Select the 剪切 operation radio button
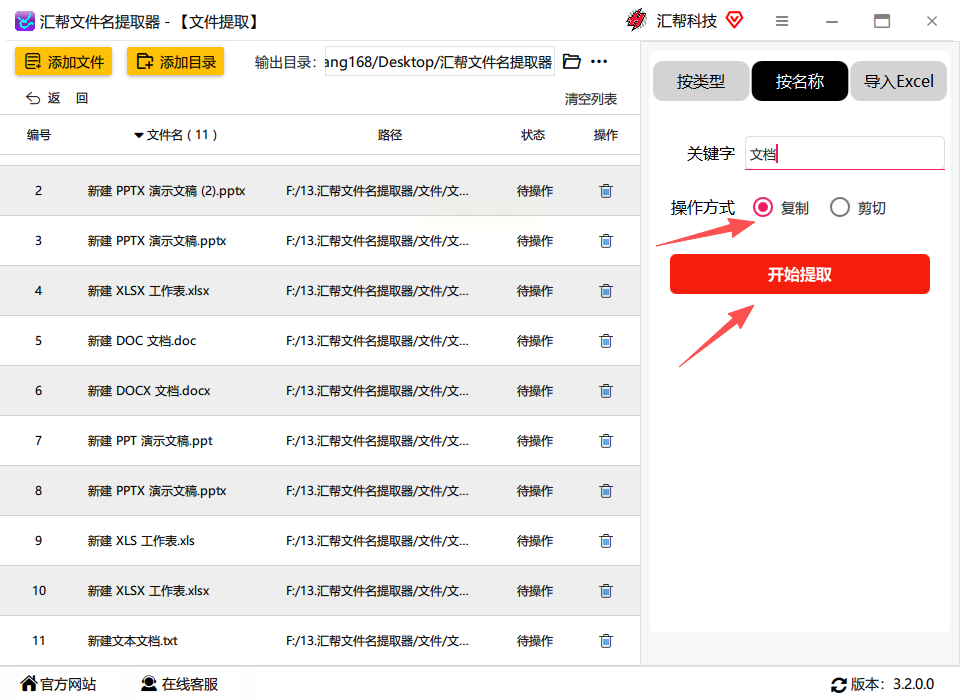This screenshot has height=700, width=960. click(839, 208)
